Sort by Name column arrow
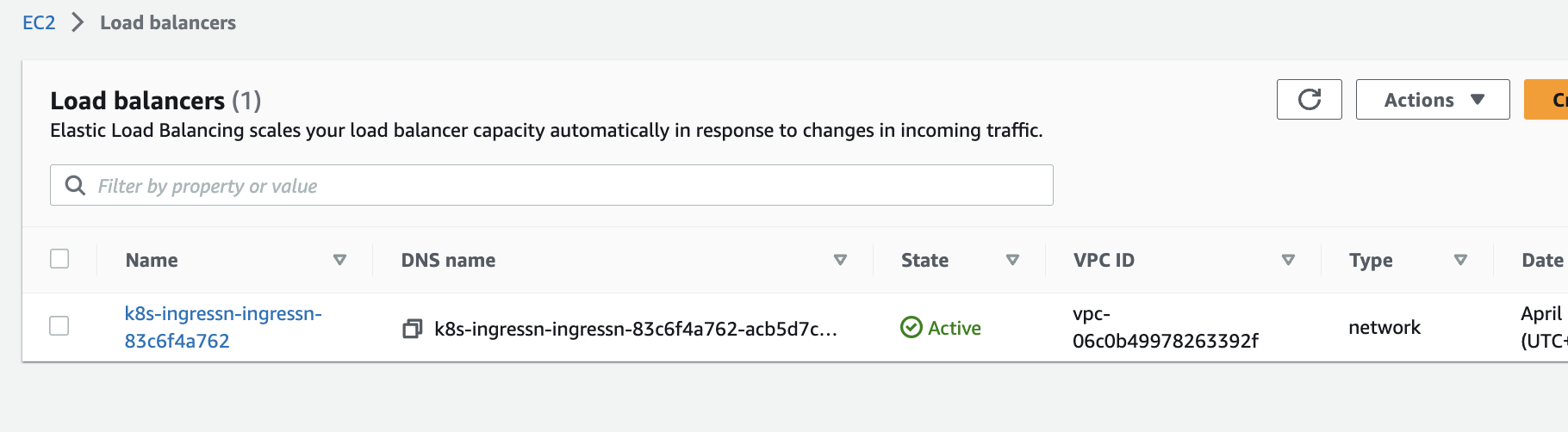 pyautogui.click(x=339, y=260)
